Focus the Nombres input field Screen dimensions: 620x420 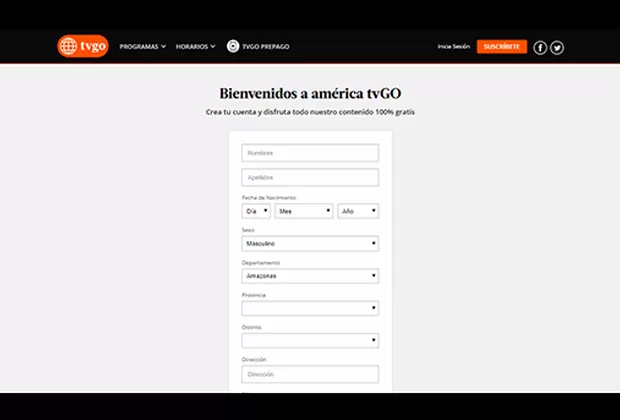(x=310, y=153)
